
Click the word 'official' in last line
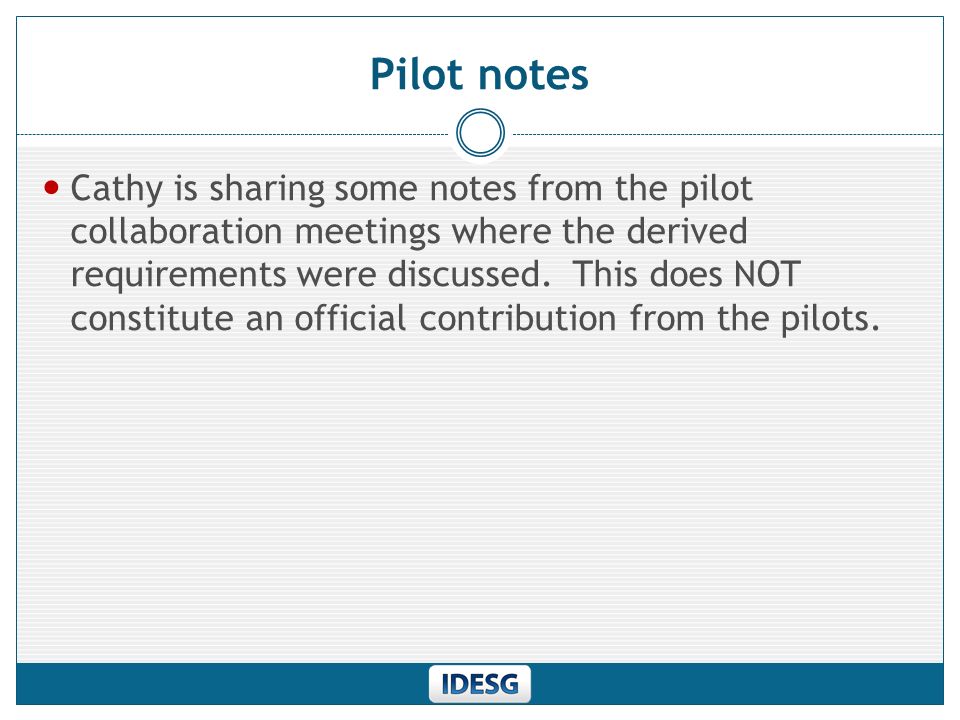(x=350, y=318)
